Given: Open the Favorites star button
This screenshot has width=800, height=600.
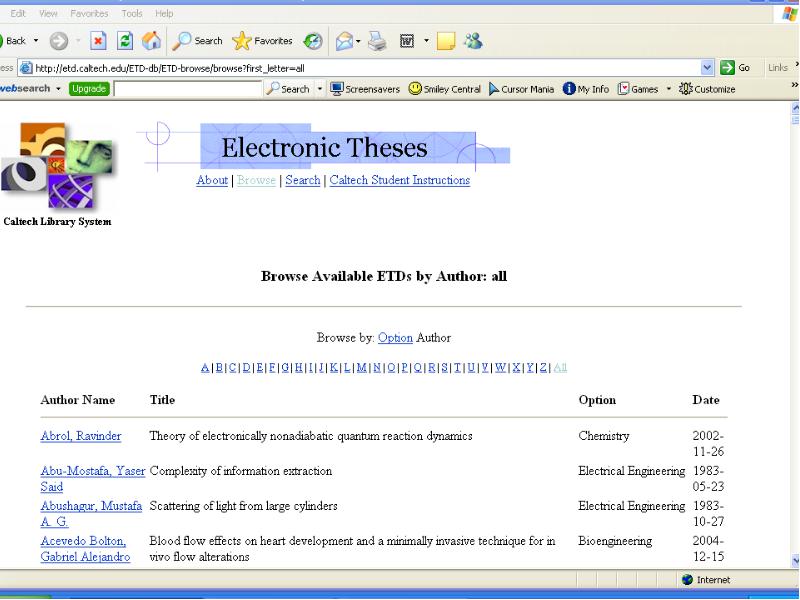Looking at the screenshot, I should pyautogui.click(x=262, y=41).
